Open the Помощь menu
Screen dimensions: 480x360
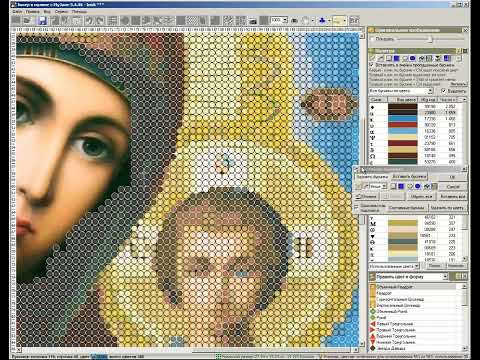pos(80,11)
